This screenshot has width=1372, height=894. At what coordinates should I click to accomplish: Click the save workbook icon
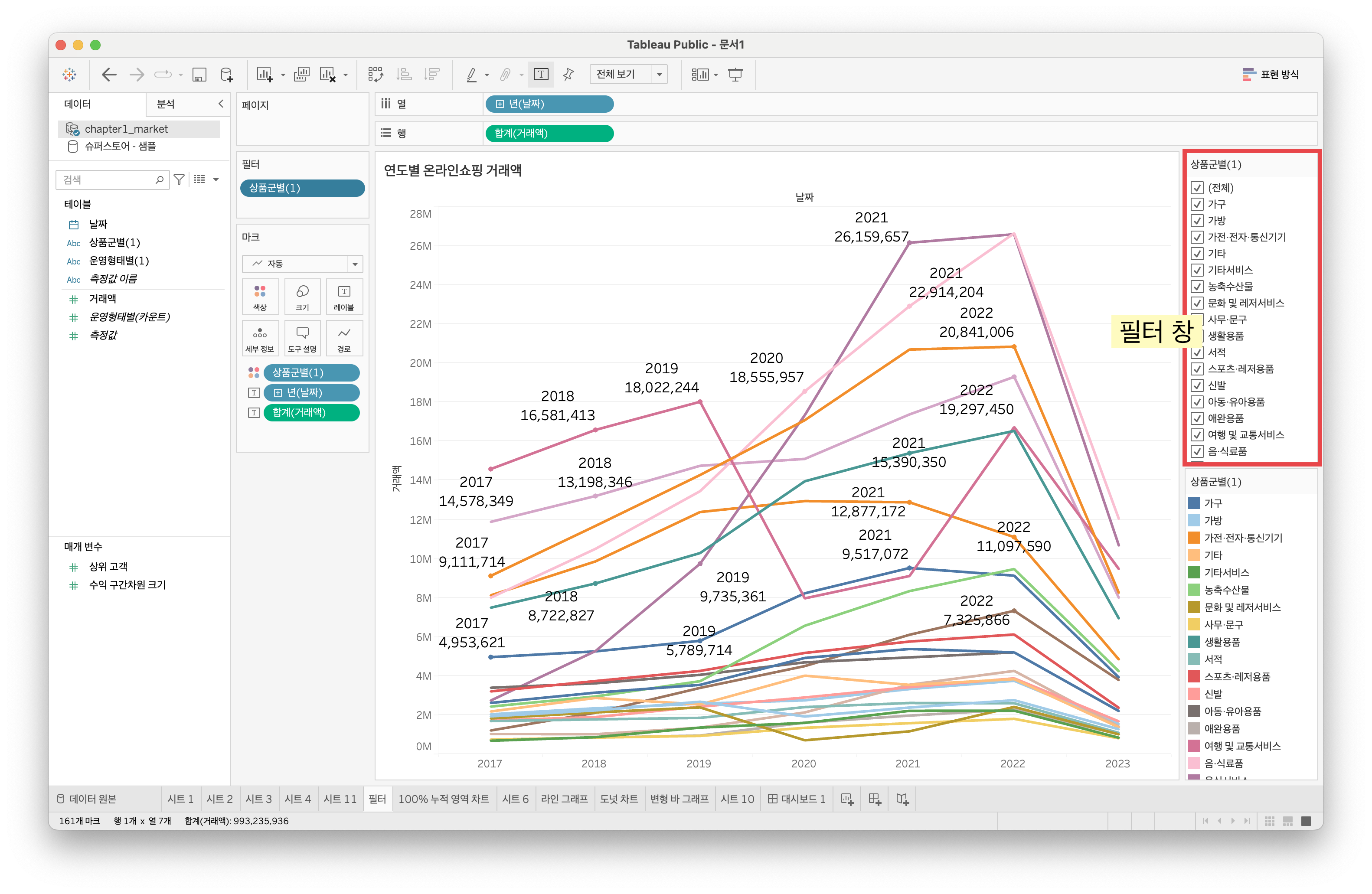[199, 75]
